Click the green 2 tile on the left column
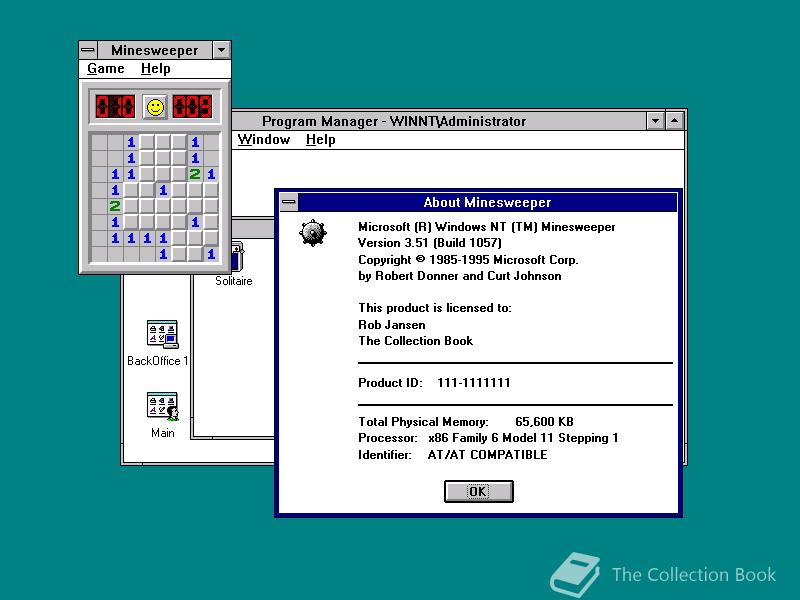This screenshot has width=800, height=600. coord(115,206)
